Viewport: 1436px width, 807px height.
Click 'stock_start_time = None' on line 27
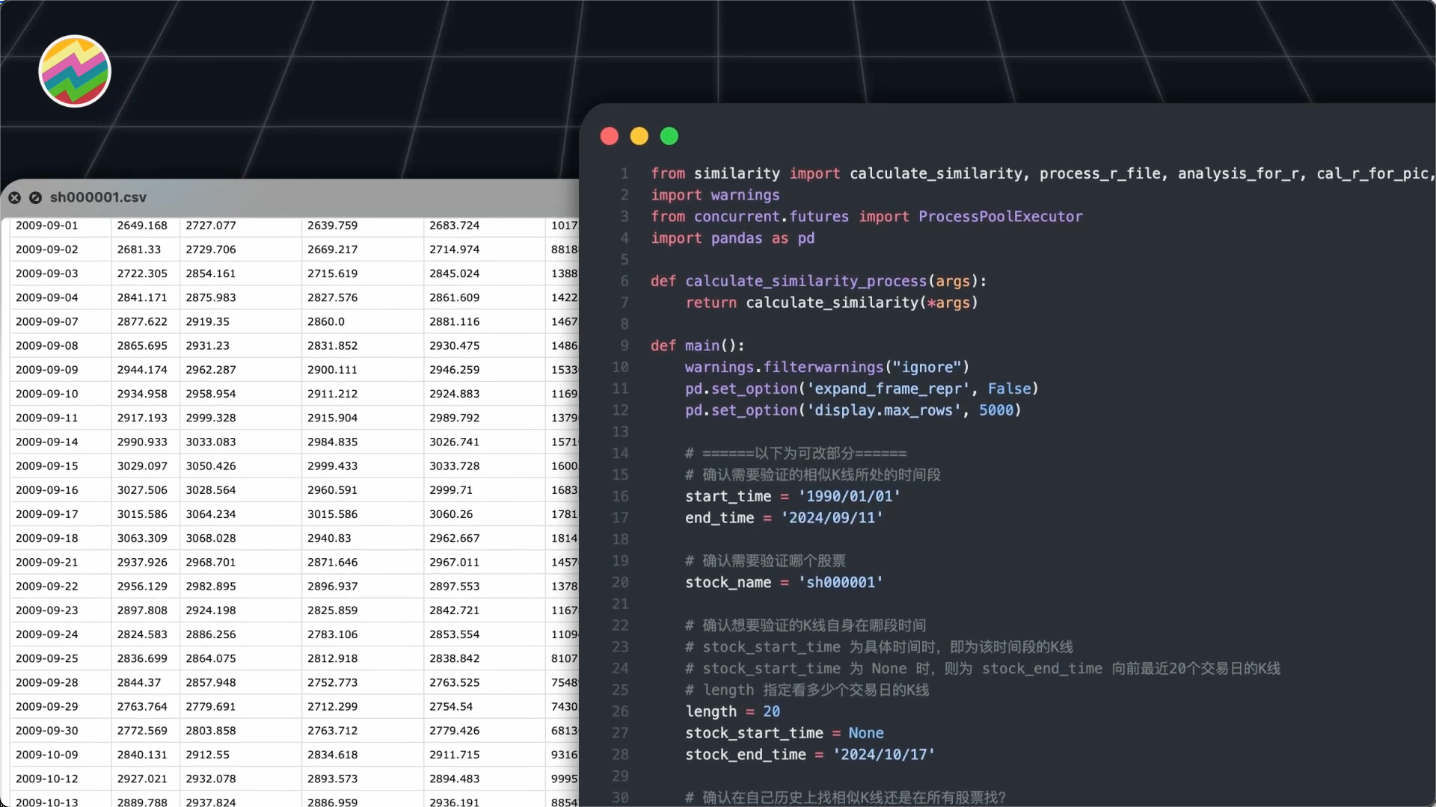pyautogui.click(x=784, y=733)
